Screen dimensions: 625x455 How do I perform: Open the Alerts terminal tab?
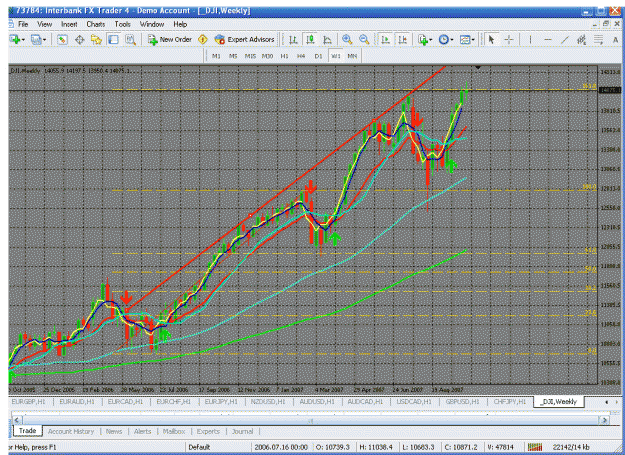point(142,431)
